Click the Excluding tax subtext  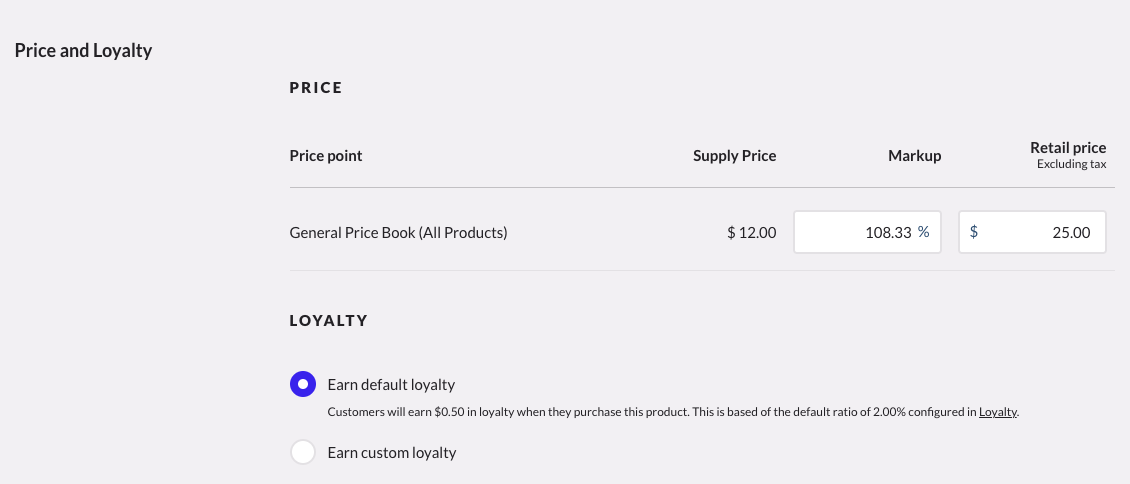coord(1070,164)
